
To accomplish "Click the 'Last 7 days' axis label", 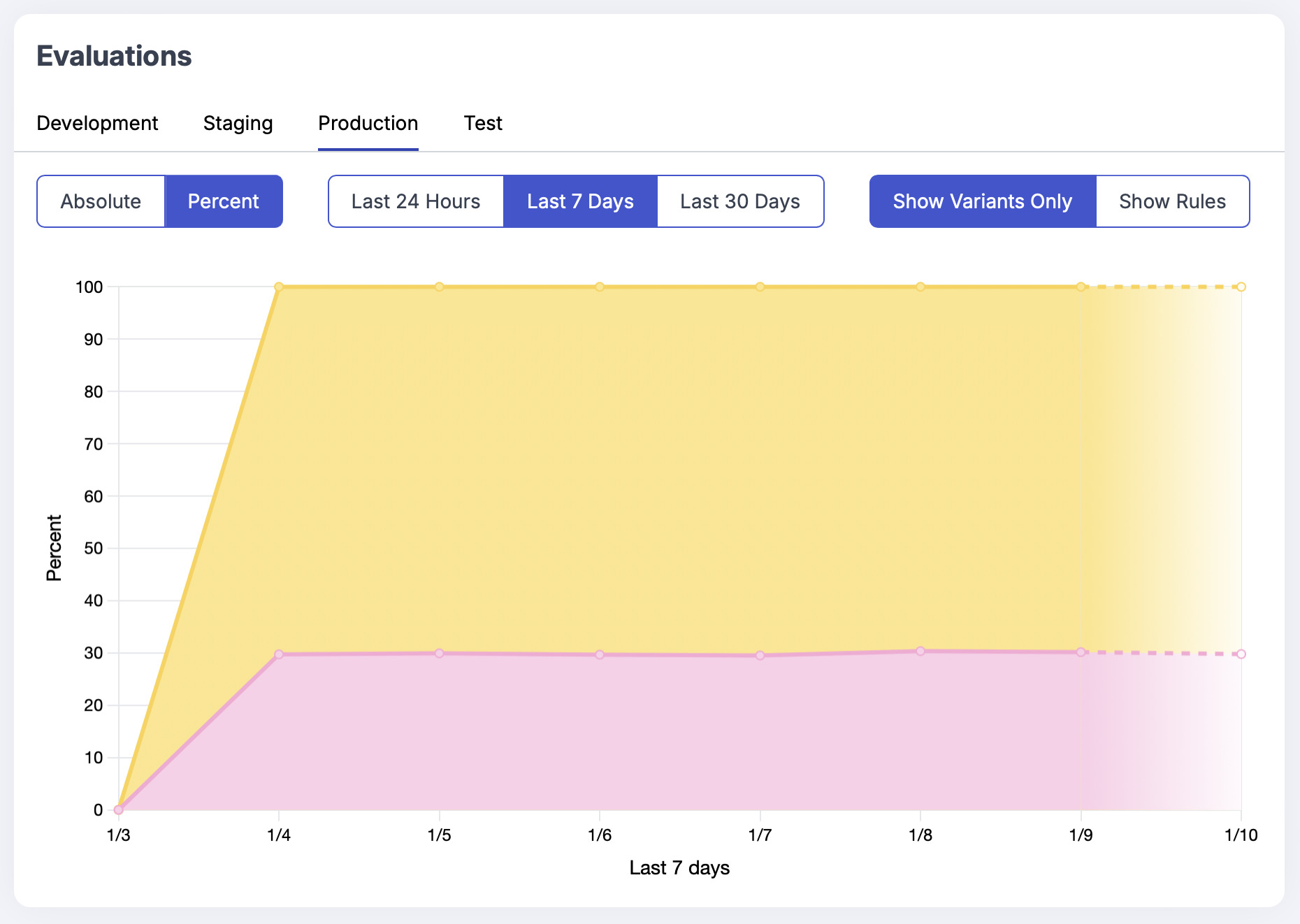I will (679, 868).
